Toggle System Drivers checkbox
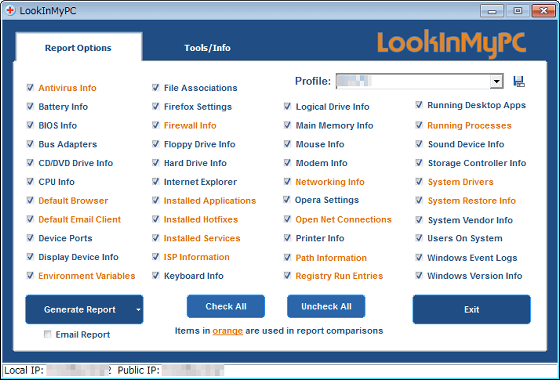The height and width of the screenshot is (380, 560). point(419,181)
